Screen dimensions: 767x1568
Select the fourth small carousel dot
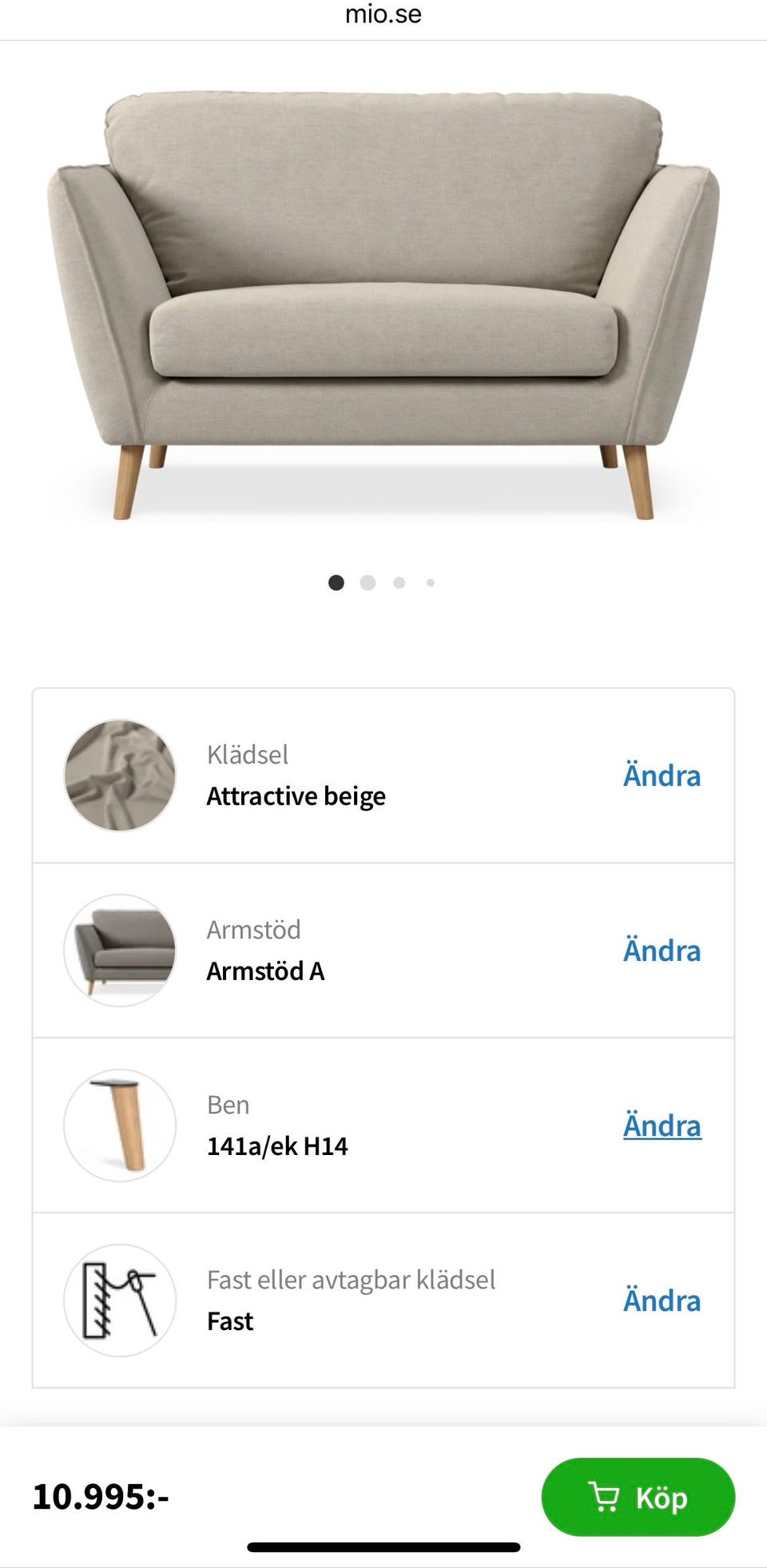click(x=431, y=583)
